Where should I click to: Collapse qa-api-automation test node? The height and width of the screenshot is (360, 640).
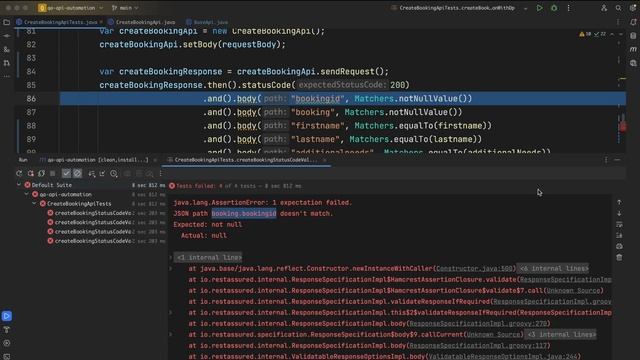tap(27, 194)
